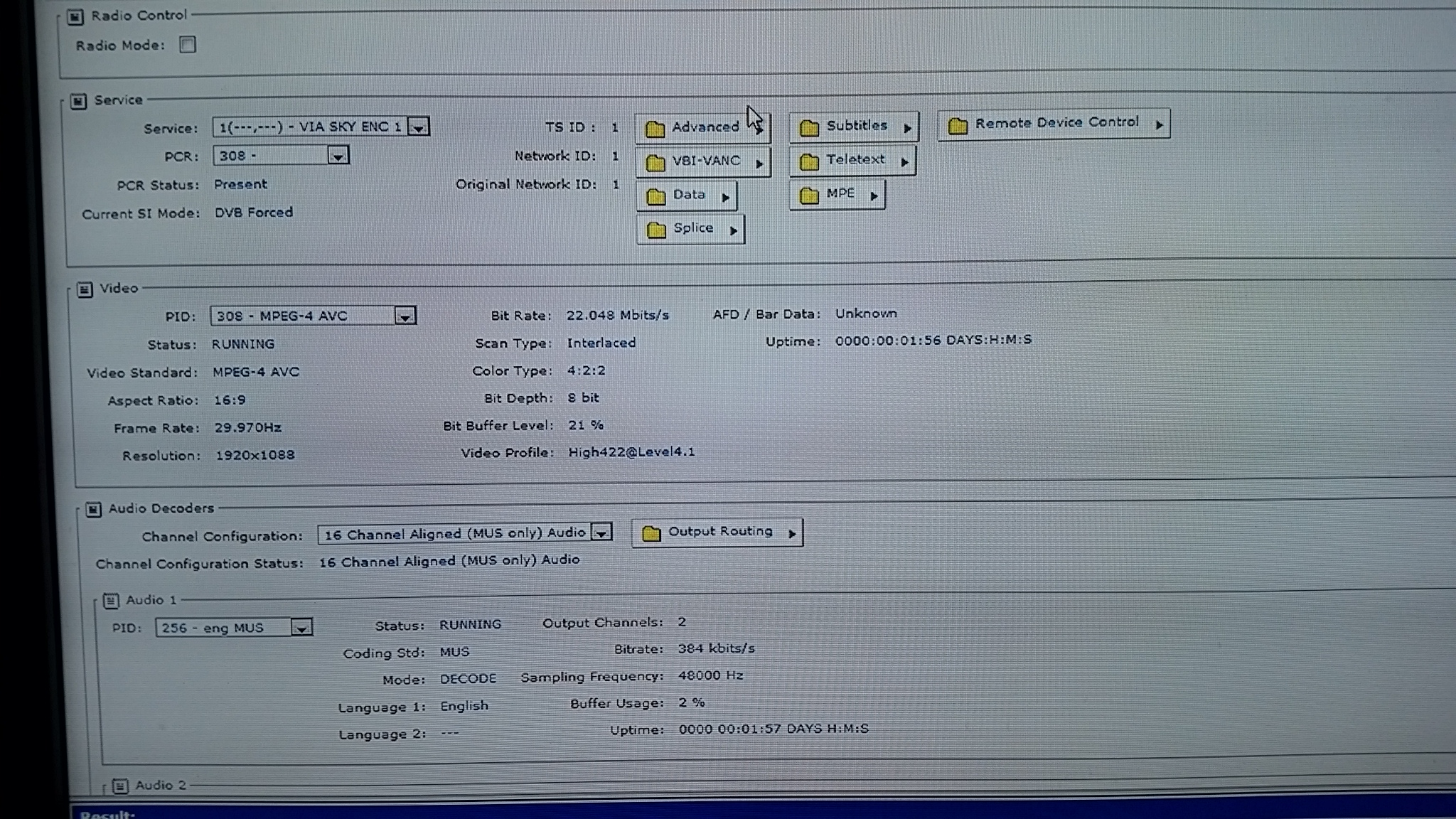This screenshot has height=819, width=1456.
Task: Select the PCR Status value Present
Action: 240,184
